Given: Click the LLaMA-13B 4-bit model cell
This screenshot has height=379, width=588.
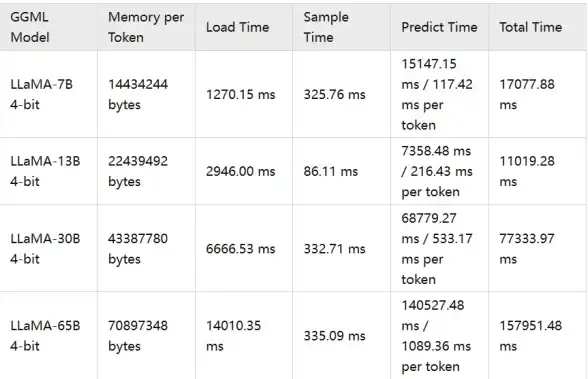Looking at the screenshot, I should point(48,171).
